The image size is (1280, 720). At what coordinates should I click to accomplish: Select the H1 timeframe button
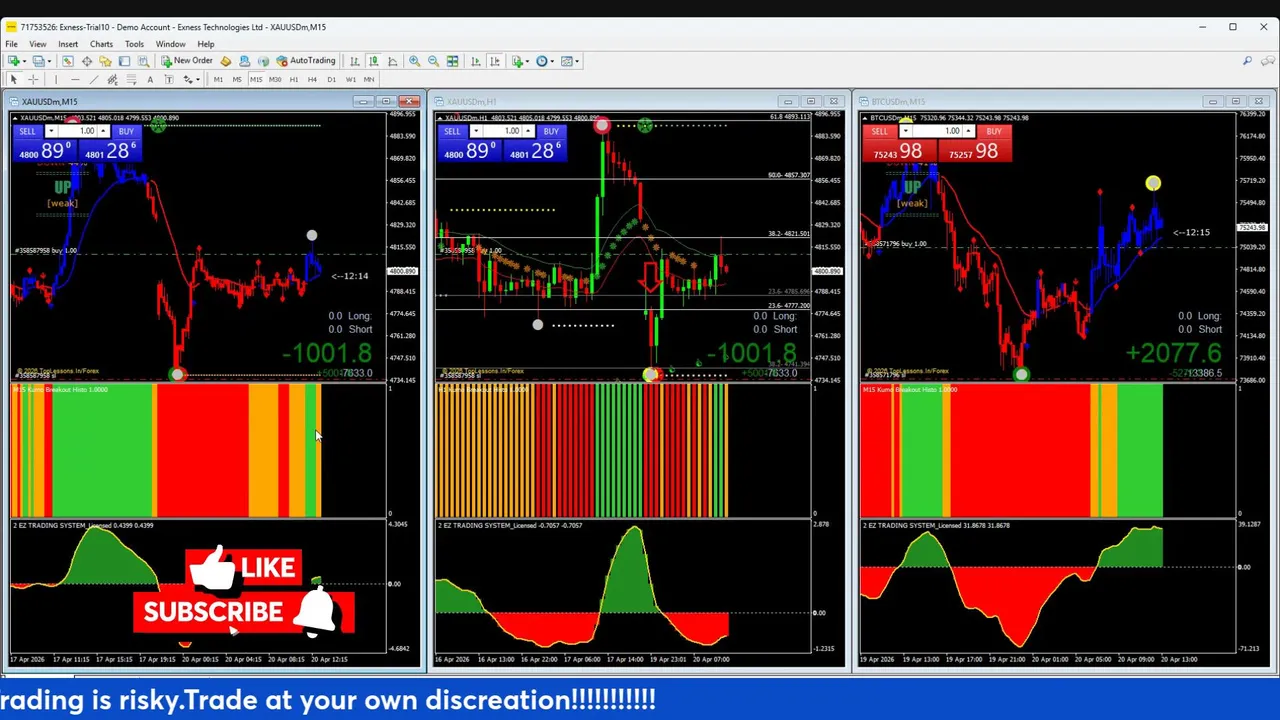point(294,80)
